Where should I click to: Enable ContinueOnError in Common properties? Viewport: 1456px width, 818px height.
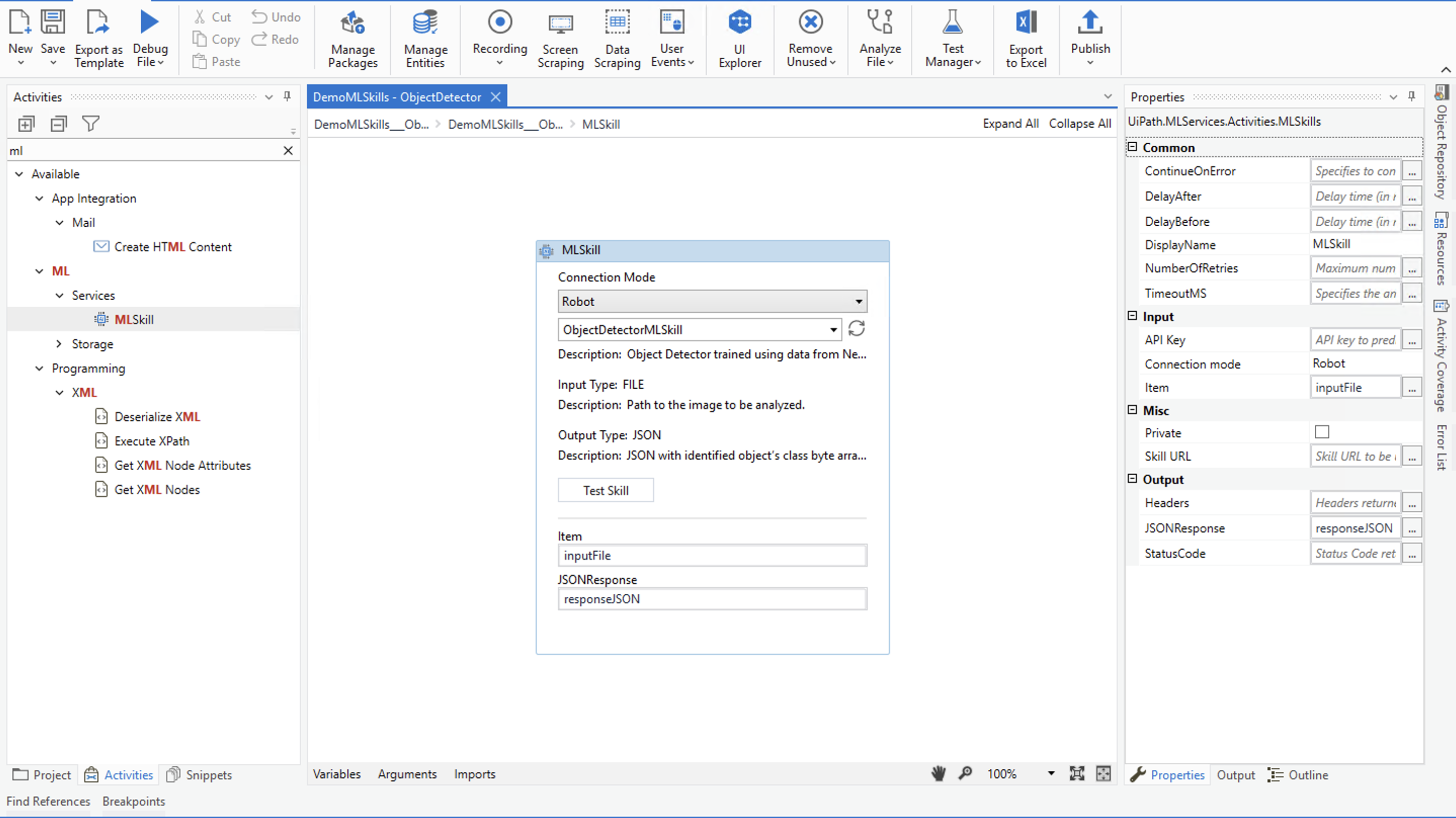1355,171
